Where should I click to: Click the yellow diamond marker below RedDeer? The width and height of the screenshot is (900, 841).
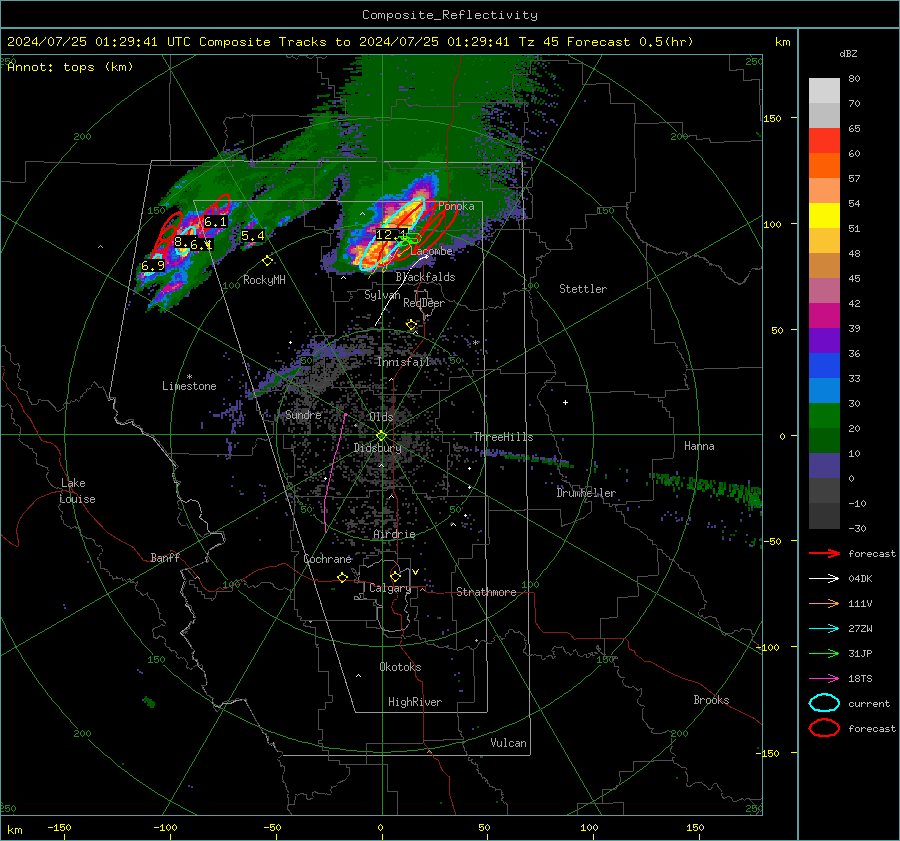[411, 325]
